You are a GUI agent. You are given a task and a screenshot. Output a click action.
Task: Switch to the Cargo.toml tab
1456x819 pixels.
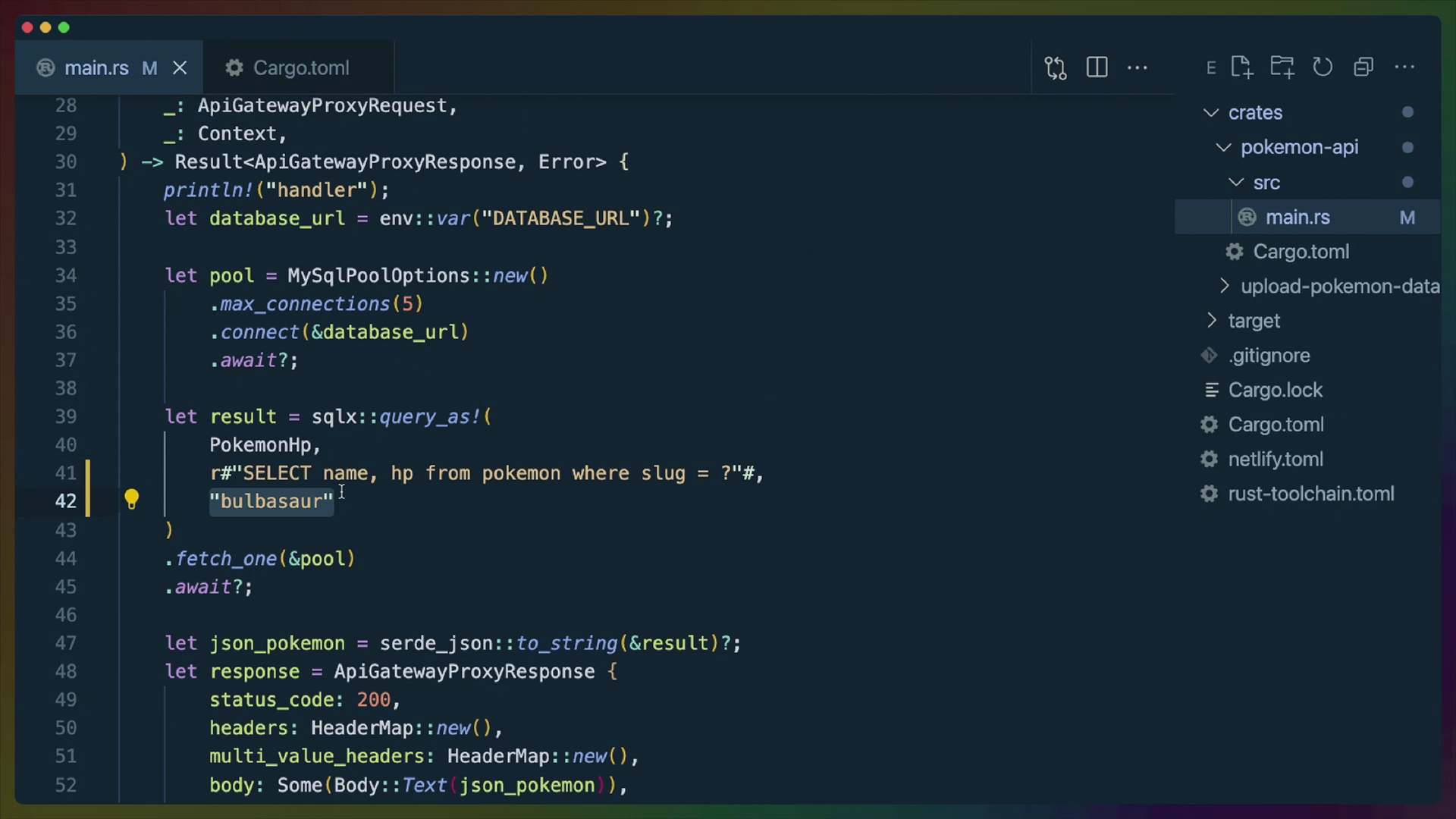(299, 68)
